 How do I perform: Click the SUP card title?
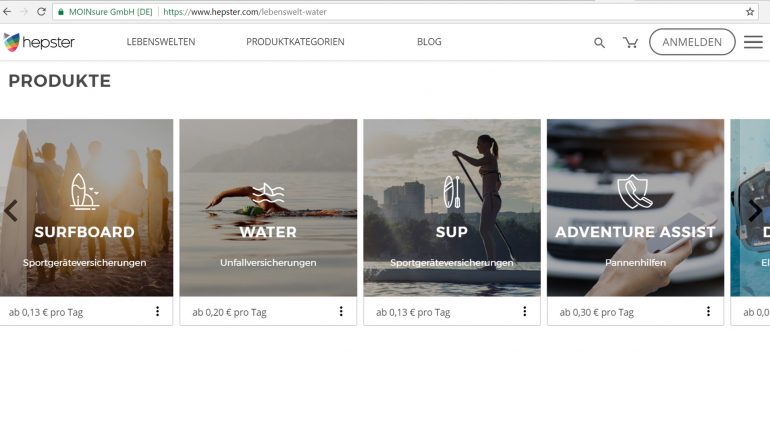[x=452, y=232]
